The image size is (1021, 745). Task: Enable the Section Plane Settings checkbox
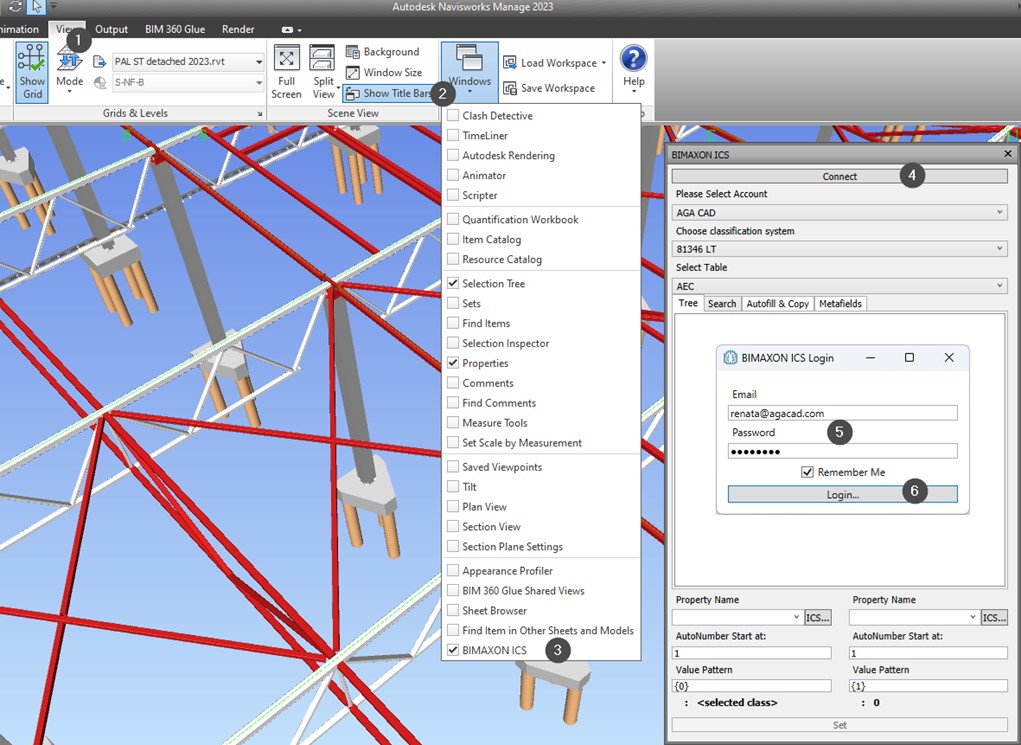coord(453,546)
